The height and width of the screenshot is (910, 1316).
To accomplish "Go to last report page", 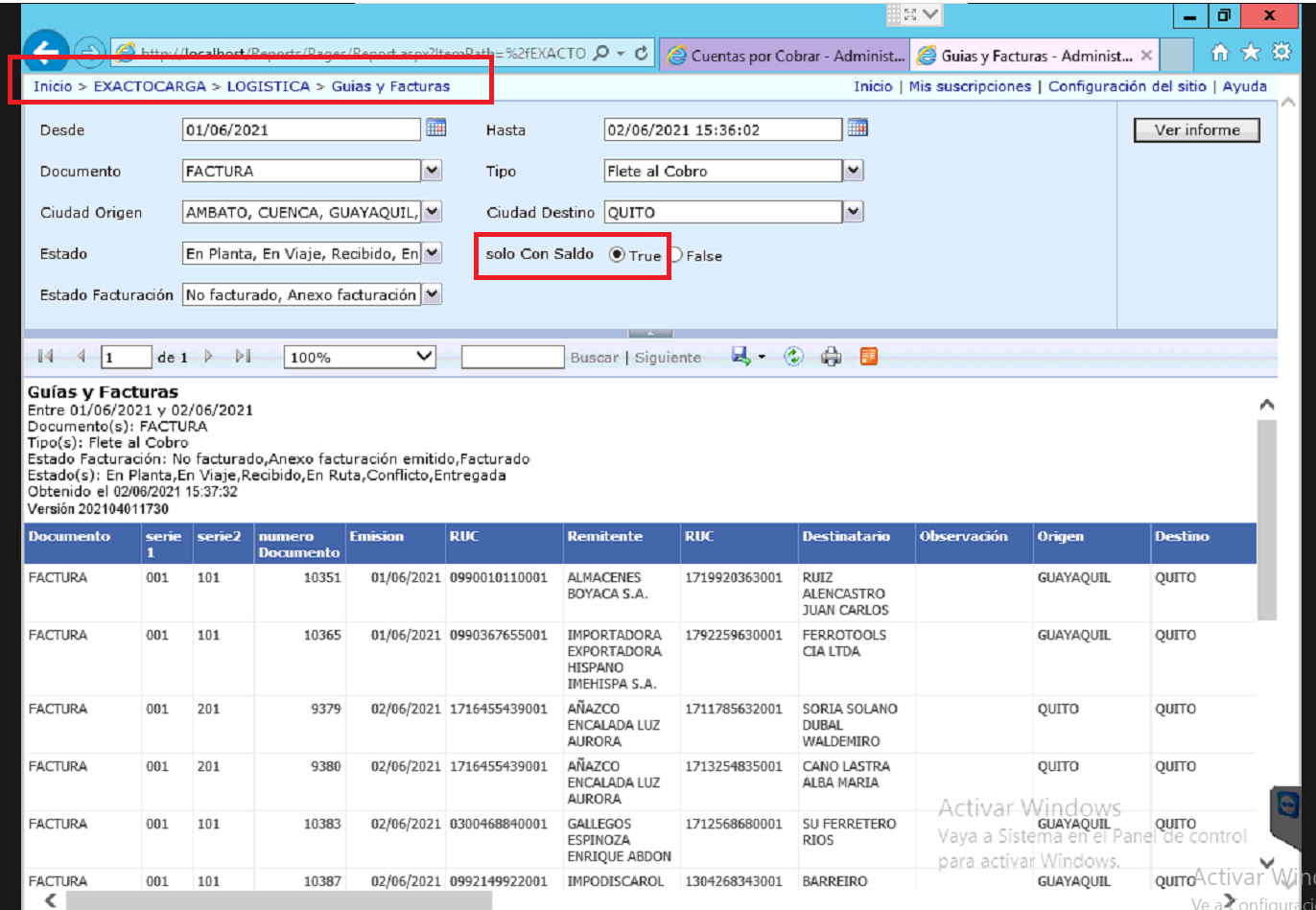I will [244, 357].
